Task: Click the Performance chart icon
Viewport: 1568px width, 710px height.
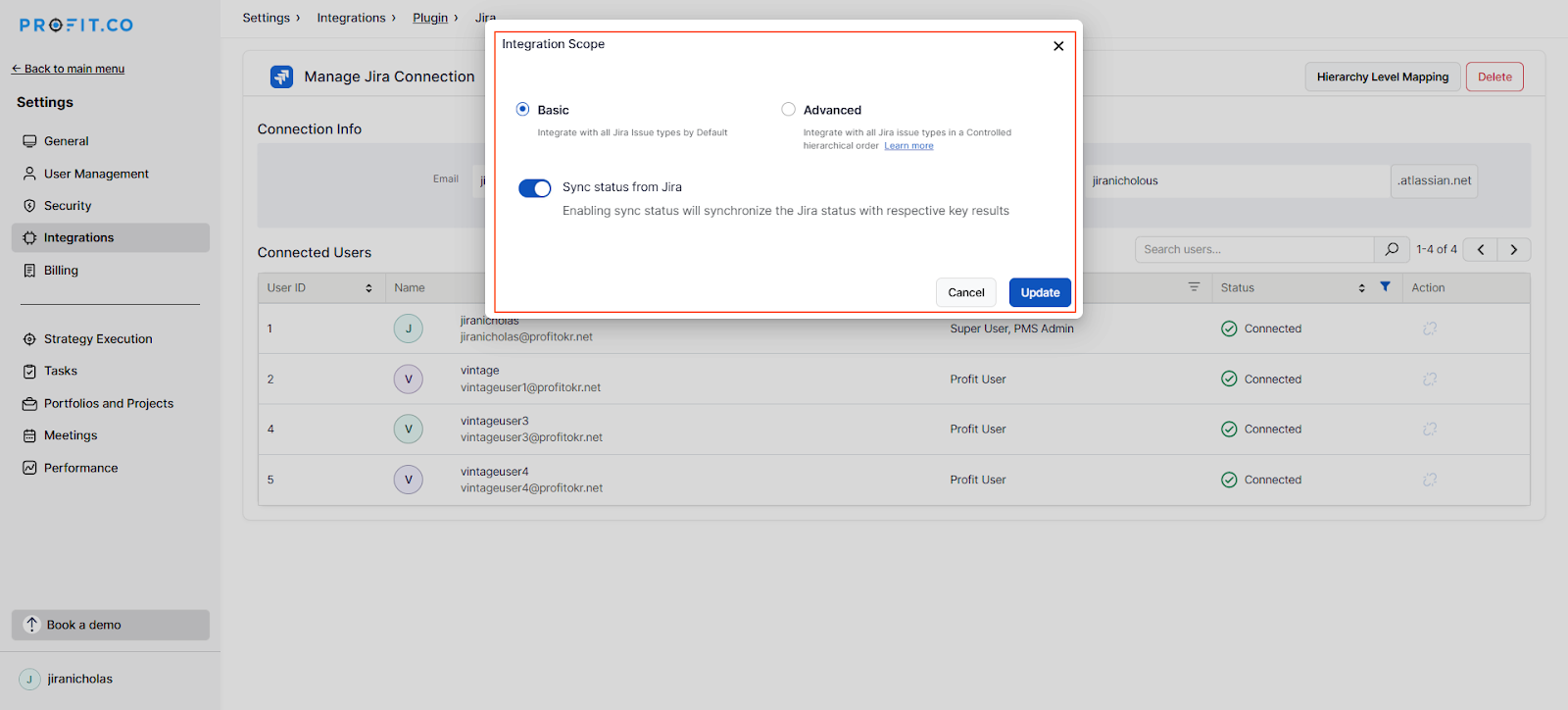Action: 29,468
